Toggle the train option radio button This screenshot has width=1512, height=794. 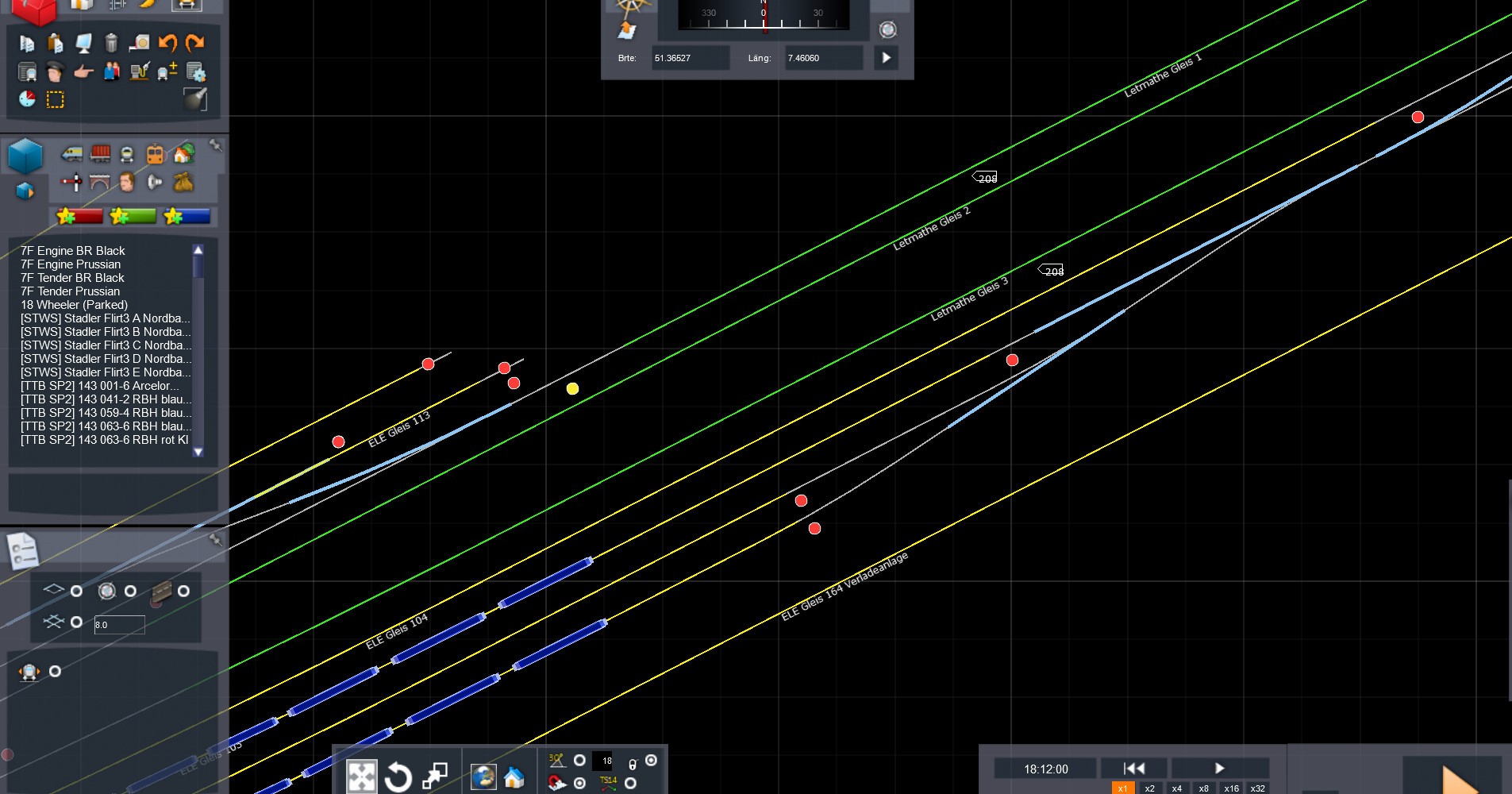pyautogui.click(x=55, y=672)
